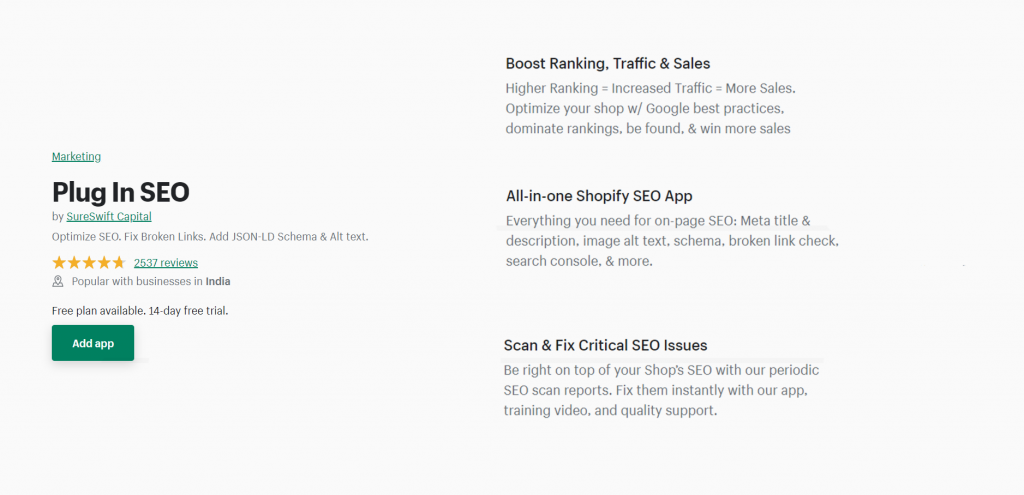Click the second star in the rating
The height and width of the screenshot is (495, 1024).
(74, 263)
